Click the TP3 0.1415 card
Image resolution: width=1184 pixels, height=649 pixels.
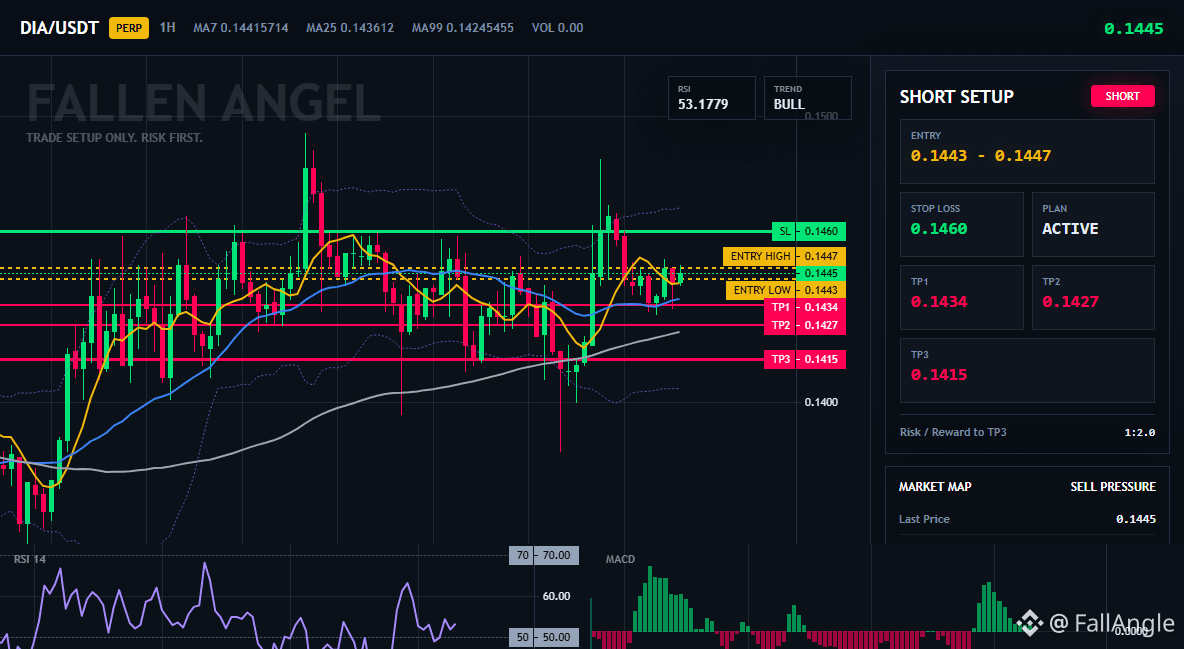pos(1027,370)
